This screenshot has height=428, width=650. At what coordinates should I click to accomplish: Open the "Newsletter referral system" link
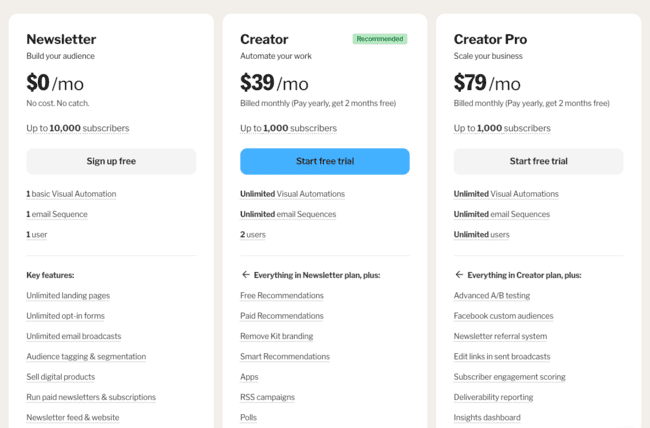[x=500, y=336]
